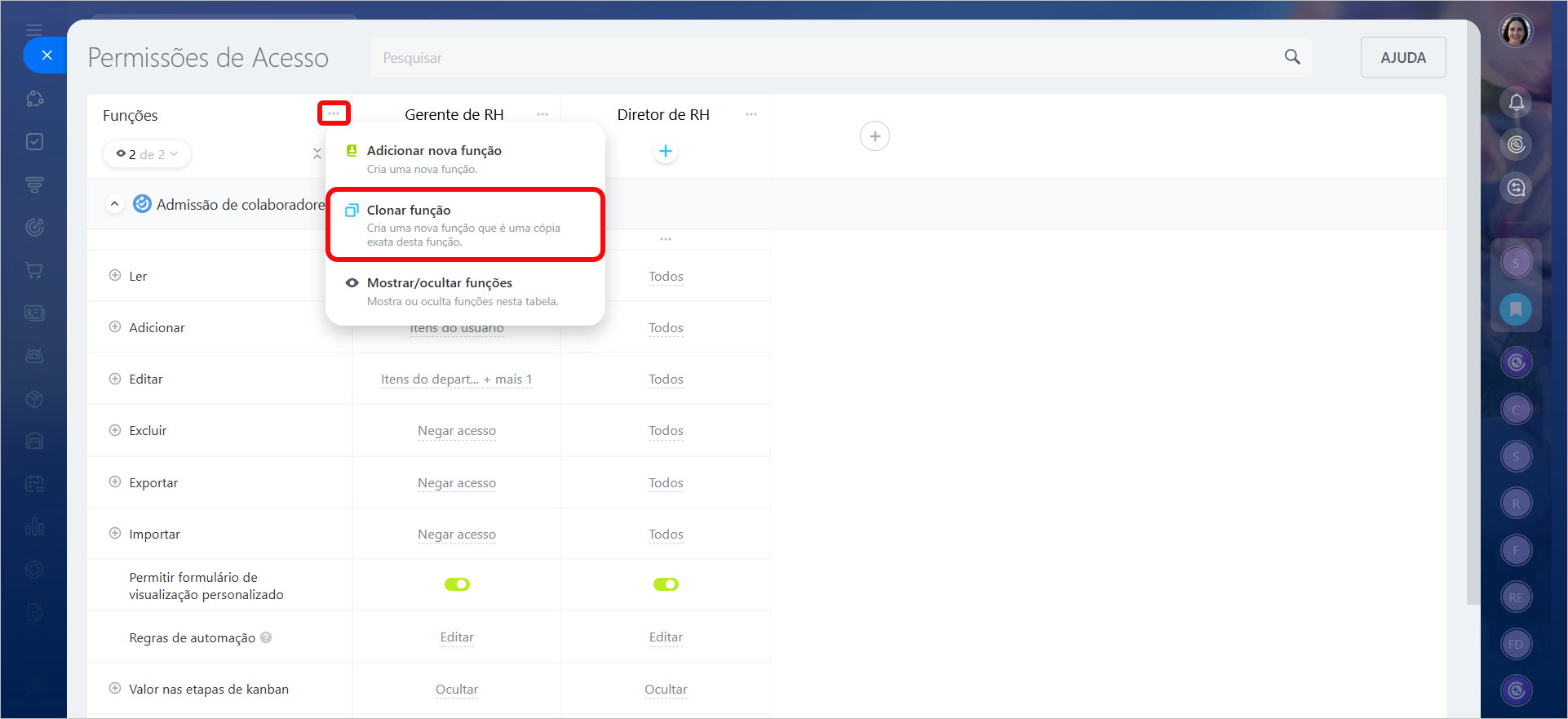Screen dimensions: 1568x719
Task: Expand the Importar permission row
Action: point(115,534)
